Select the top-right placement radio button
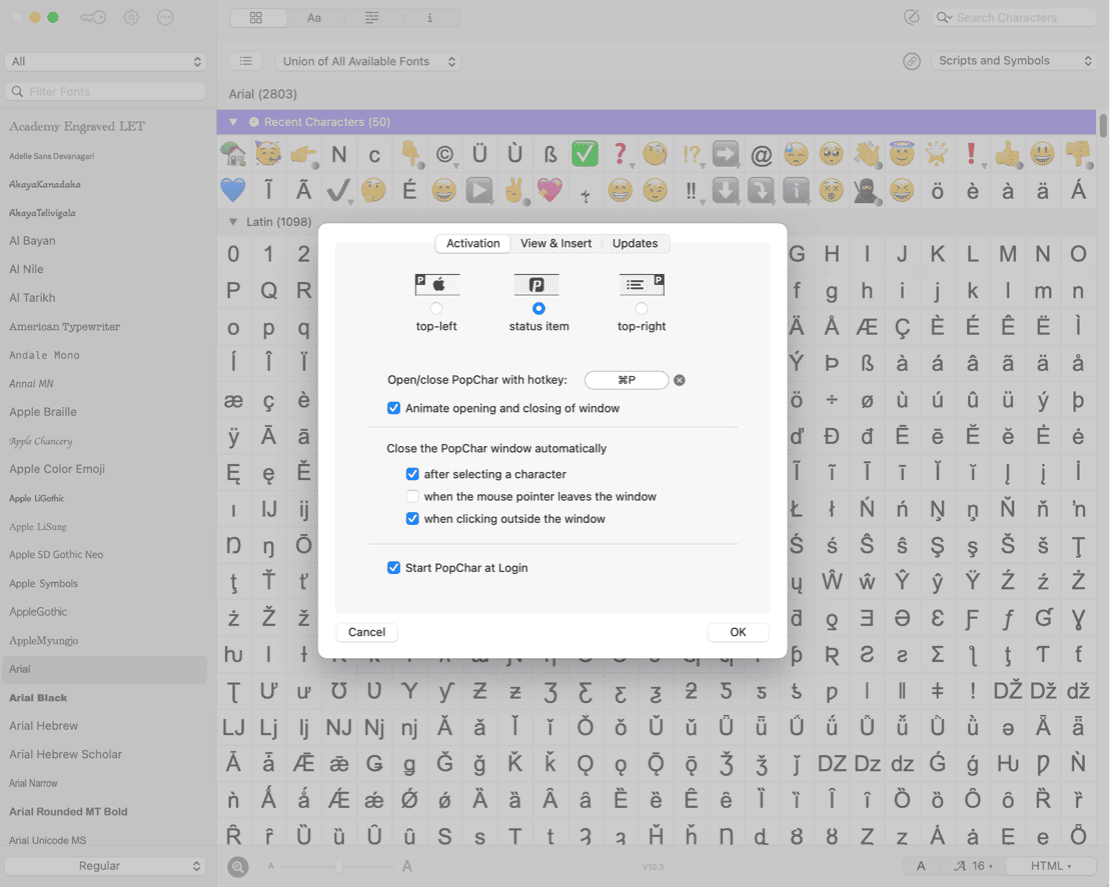Viewport: 1112px width, 892px height. pyautogui.click(x=641, y=310)
